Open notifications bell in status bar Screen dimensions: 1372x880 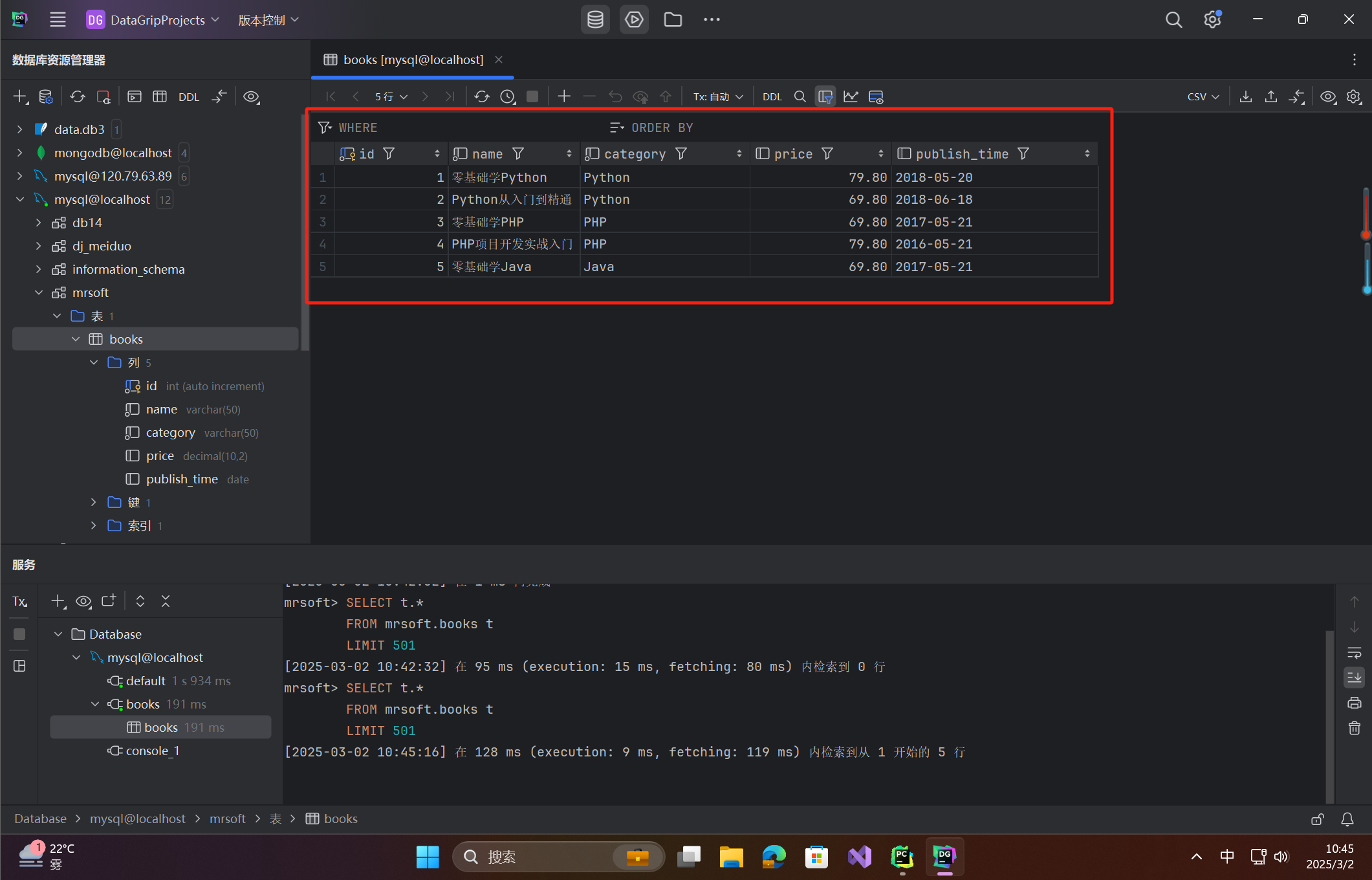tap(1347, 819)
